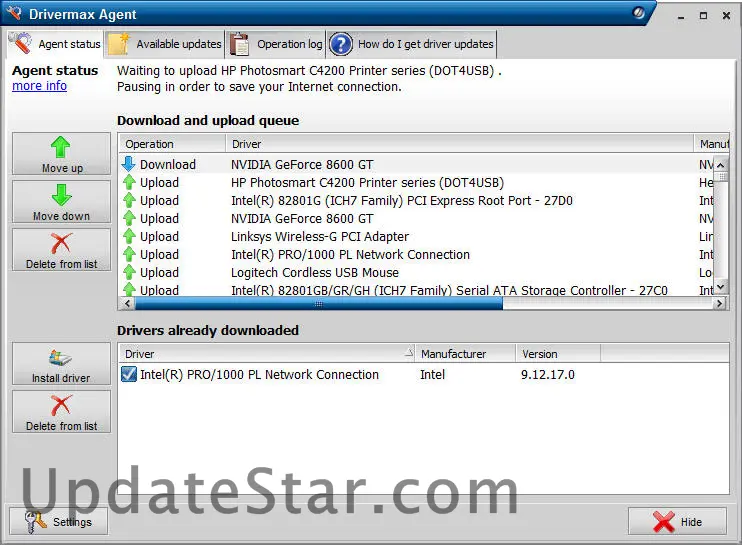742x545 pixels.
Task: Click the queue scroll up arrow
Action: click(720, 165)
